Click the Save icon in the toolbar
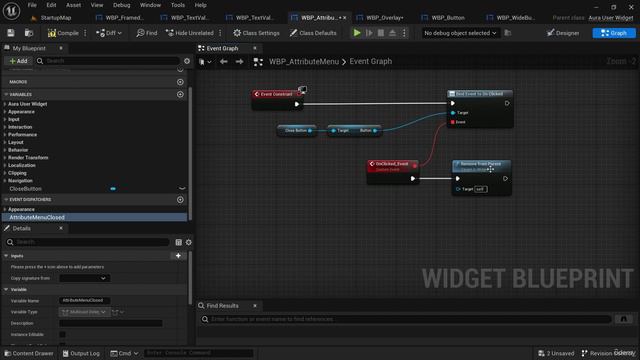 click(11, 33)
